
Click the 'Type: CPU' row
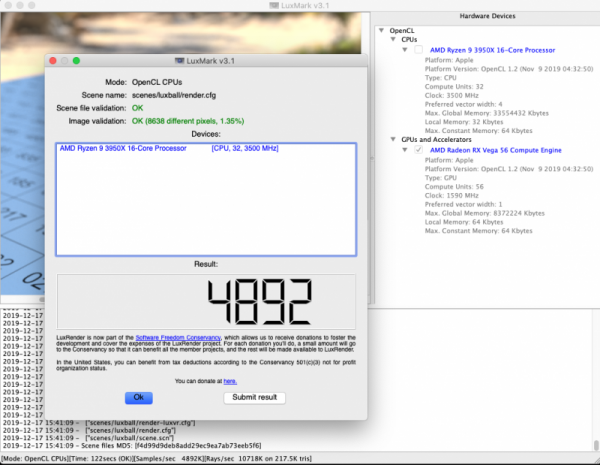coord(440,78)
